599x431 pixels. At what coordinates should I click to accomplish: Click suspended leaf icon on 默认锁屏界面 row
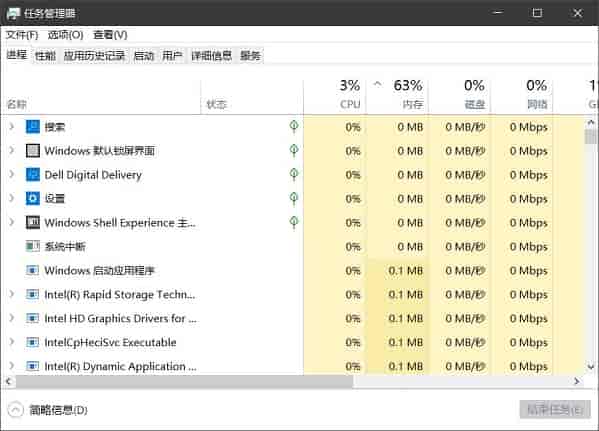tap(294, 150)
